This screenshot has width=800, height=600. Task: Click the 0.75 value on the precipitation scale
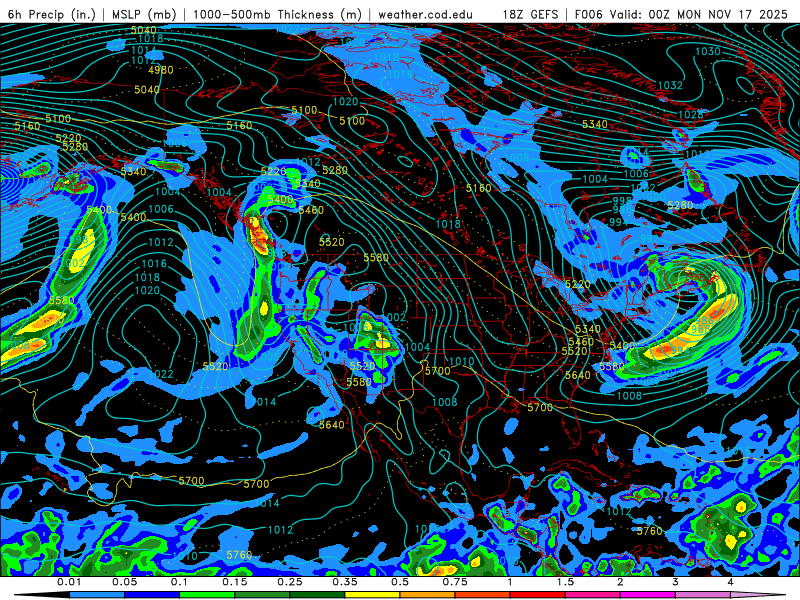coord(455,582)
